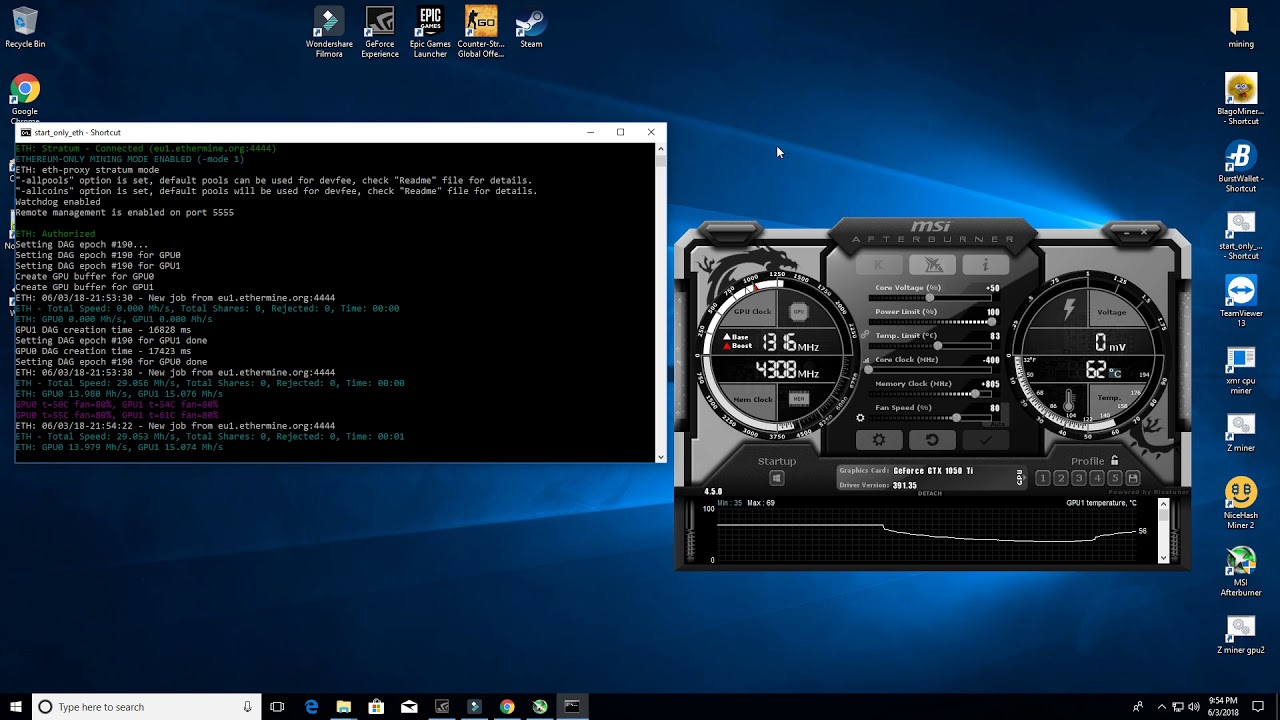Image resolution: width=1280 pixels, height=720 pixels.
Task: Open the Recycle Bin desktop icon
Action: tap(25, 28)
